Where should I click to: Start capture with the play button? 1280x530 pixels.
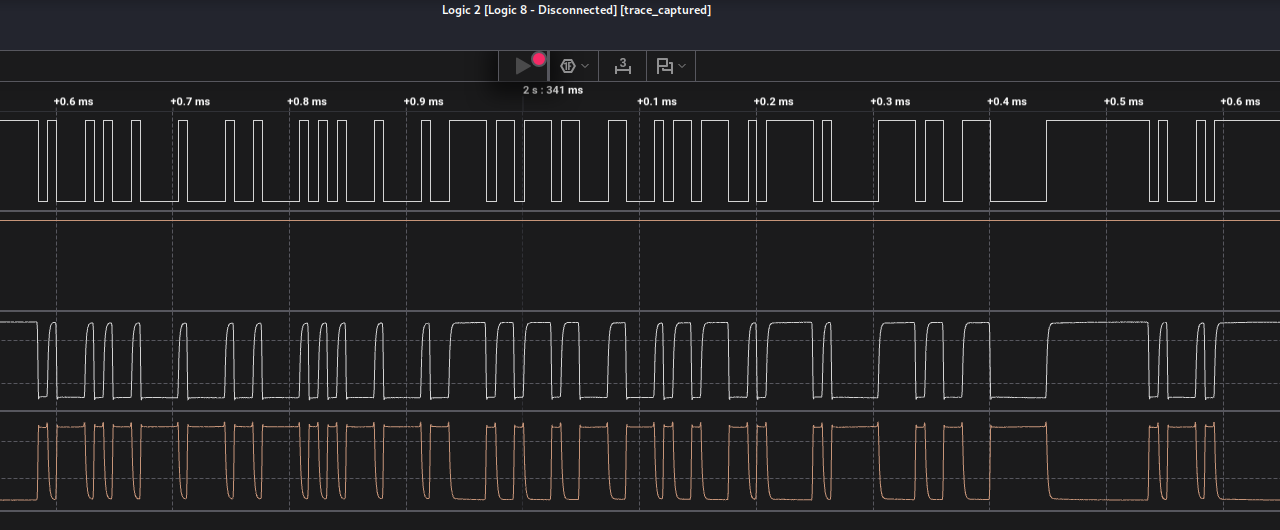click(x=523, y=66)
